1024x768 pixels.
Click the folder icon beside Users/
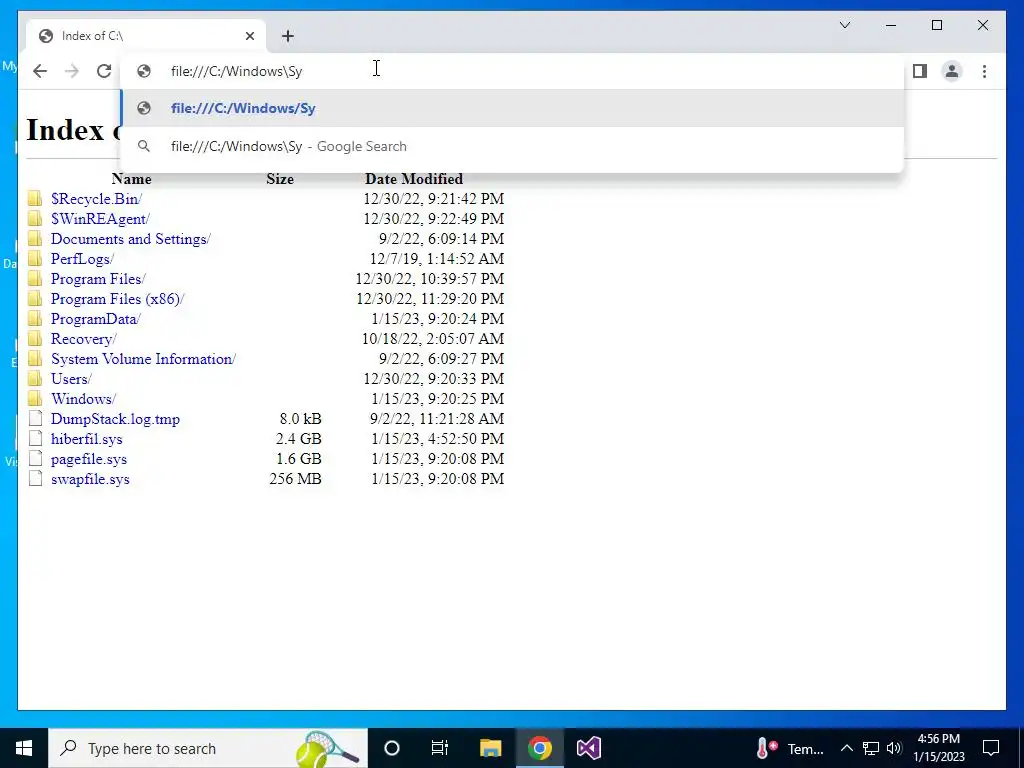pos(35,379)
